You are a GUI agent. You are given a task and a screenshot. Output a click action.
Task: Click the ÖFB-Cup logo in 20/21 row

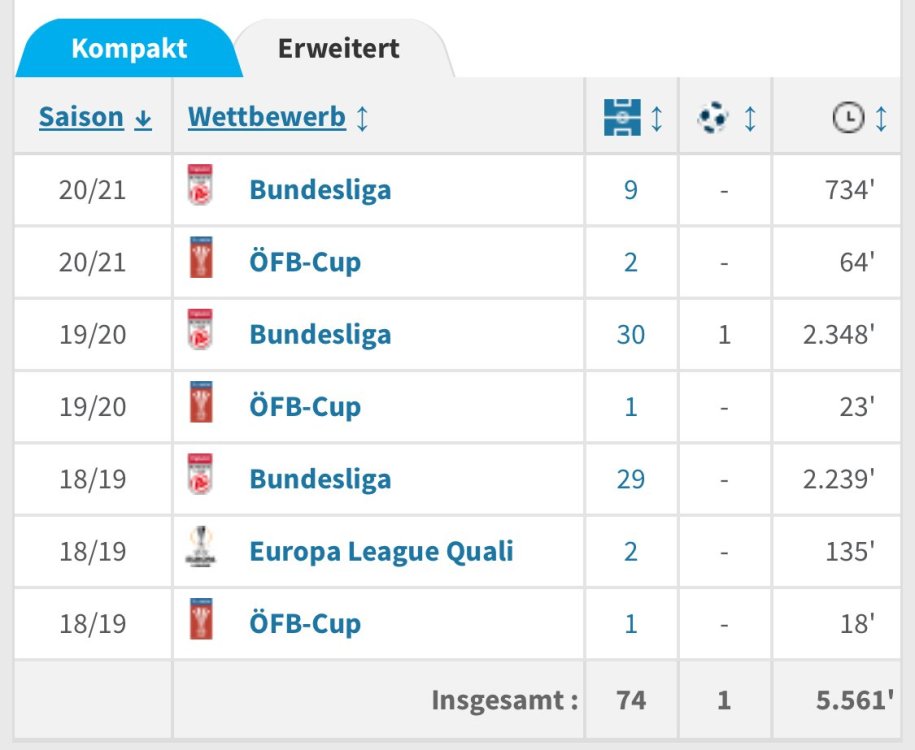coord(200,262)
